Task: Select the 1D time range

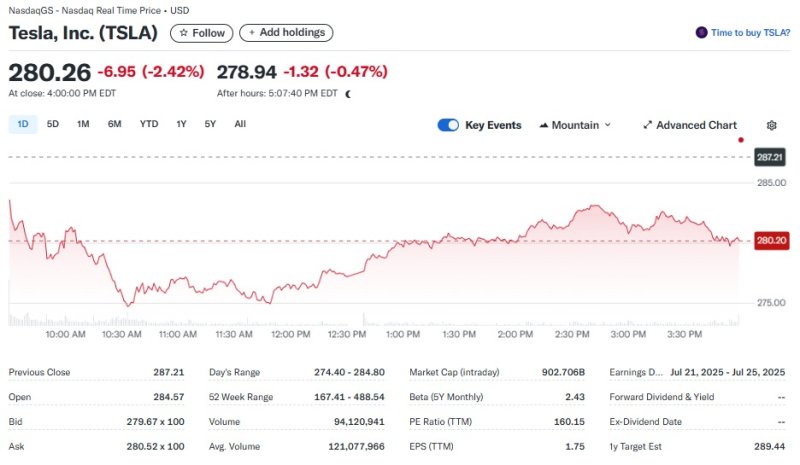Action: click(23, 124)
